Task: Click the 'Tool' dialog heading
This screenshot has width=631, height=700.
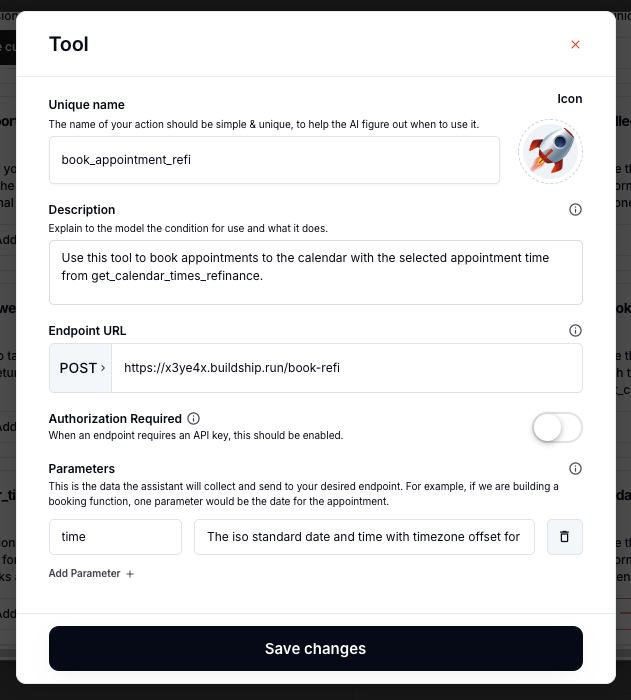Action: pyautogui.click(x=69, y=44)
